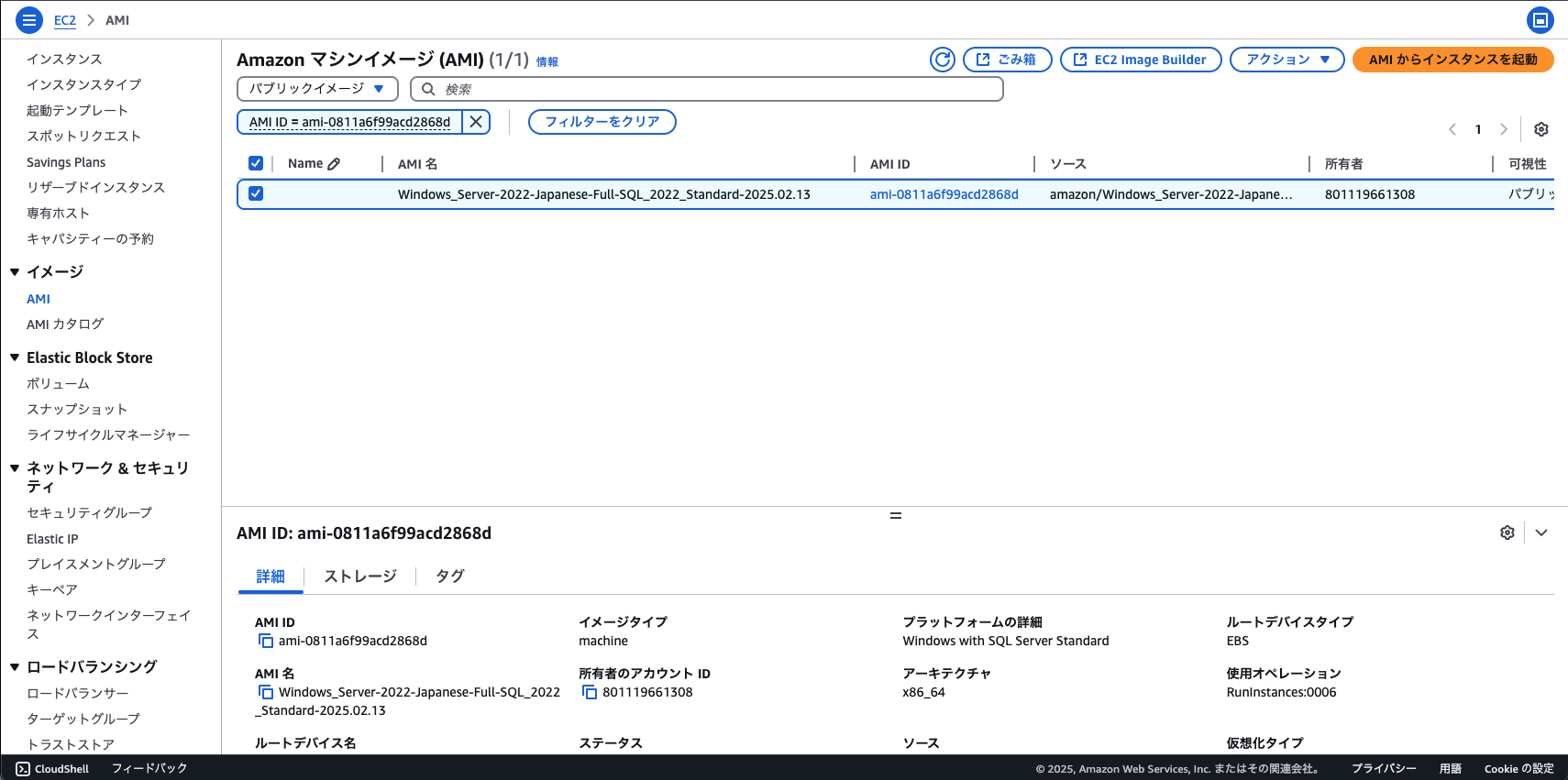Click フィルターをクリア button
1568x780 pixels.
coord(602,122)
